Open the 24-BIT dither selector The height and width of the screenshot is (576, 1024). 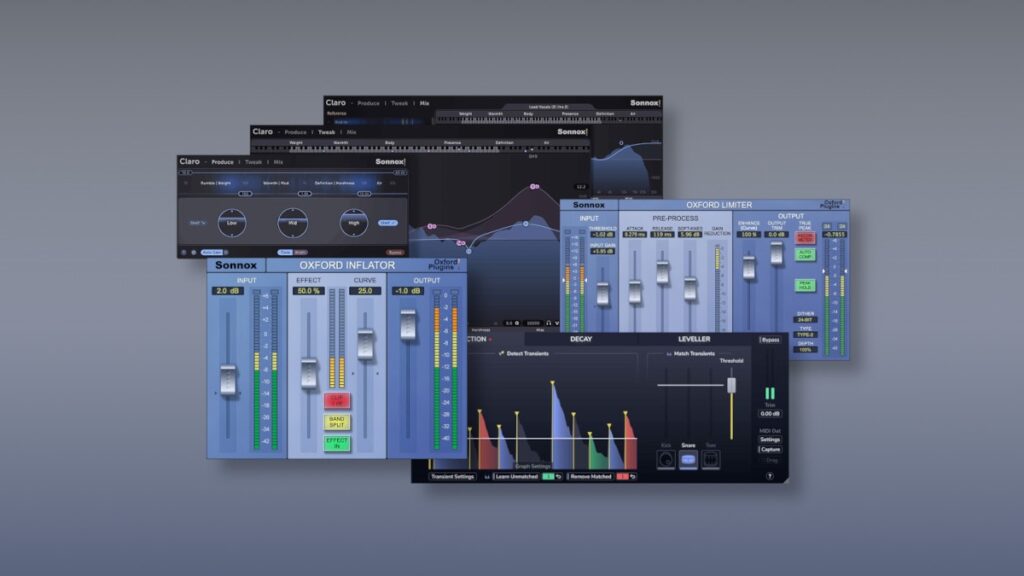(x=804, y=319)
